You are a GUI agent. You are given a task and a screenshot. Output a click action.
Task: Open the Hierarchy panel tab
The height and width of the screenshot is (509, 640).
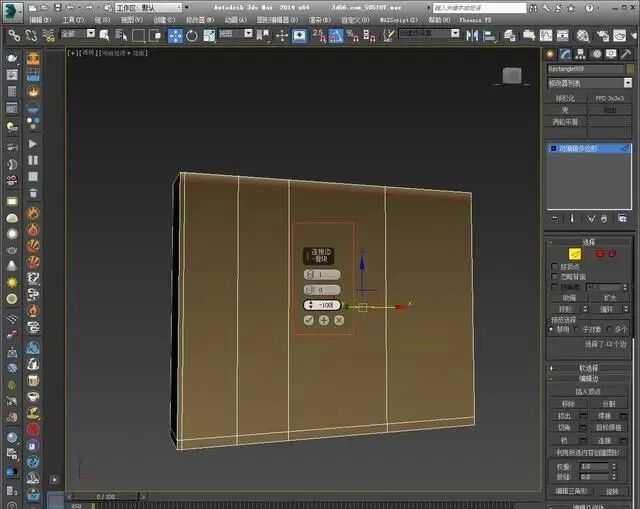tap(580, 54)
